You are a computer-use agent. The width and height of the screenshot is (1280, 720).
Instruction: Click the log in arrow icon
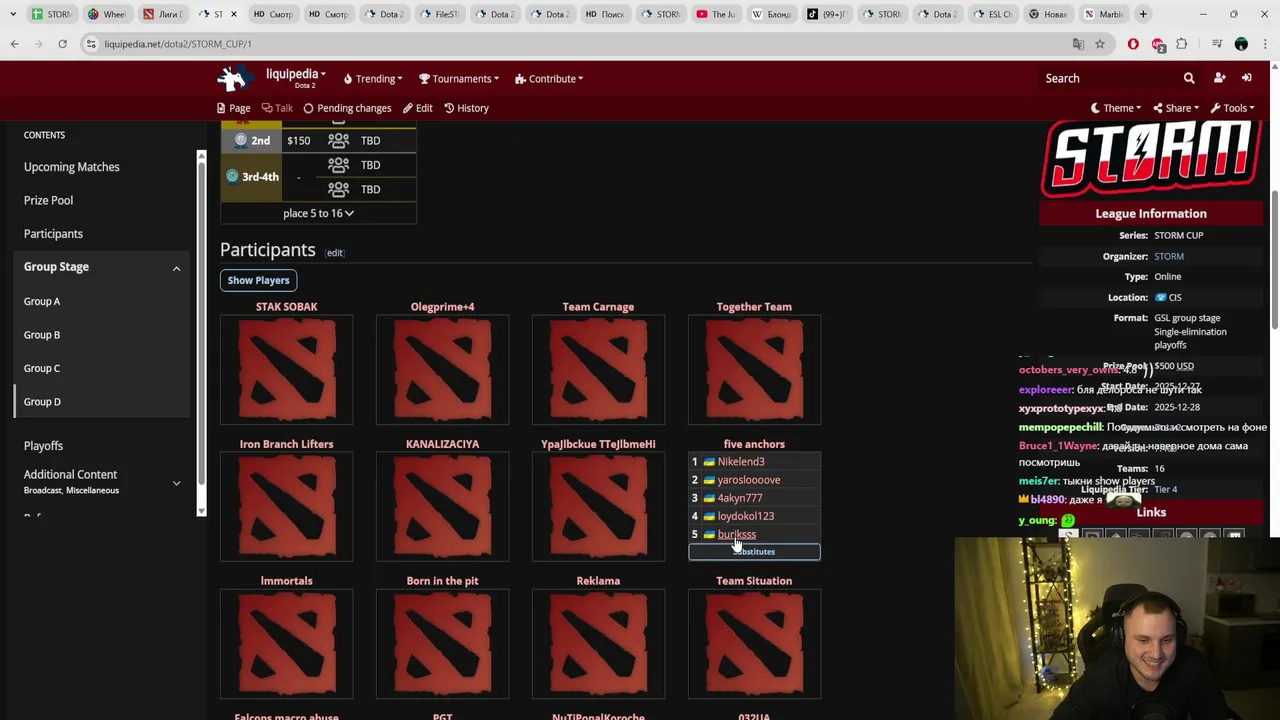(1246, 78)
